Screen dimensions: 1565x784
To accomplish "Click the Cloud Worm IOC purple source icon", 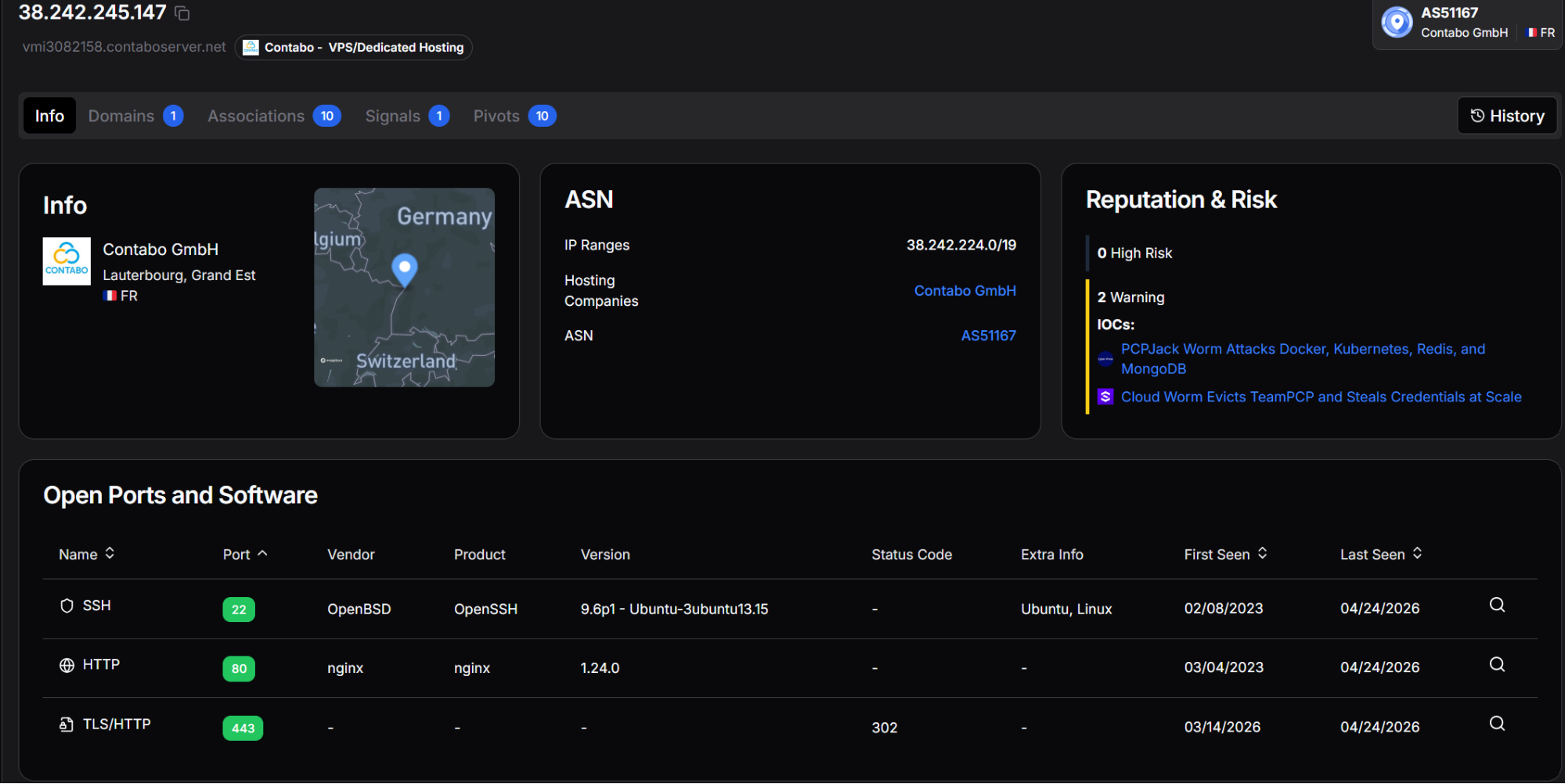I will [x=1105, y=397].
